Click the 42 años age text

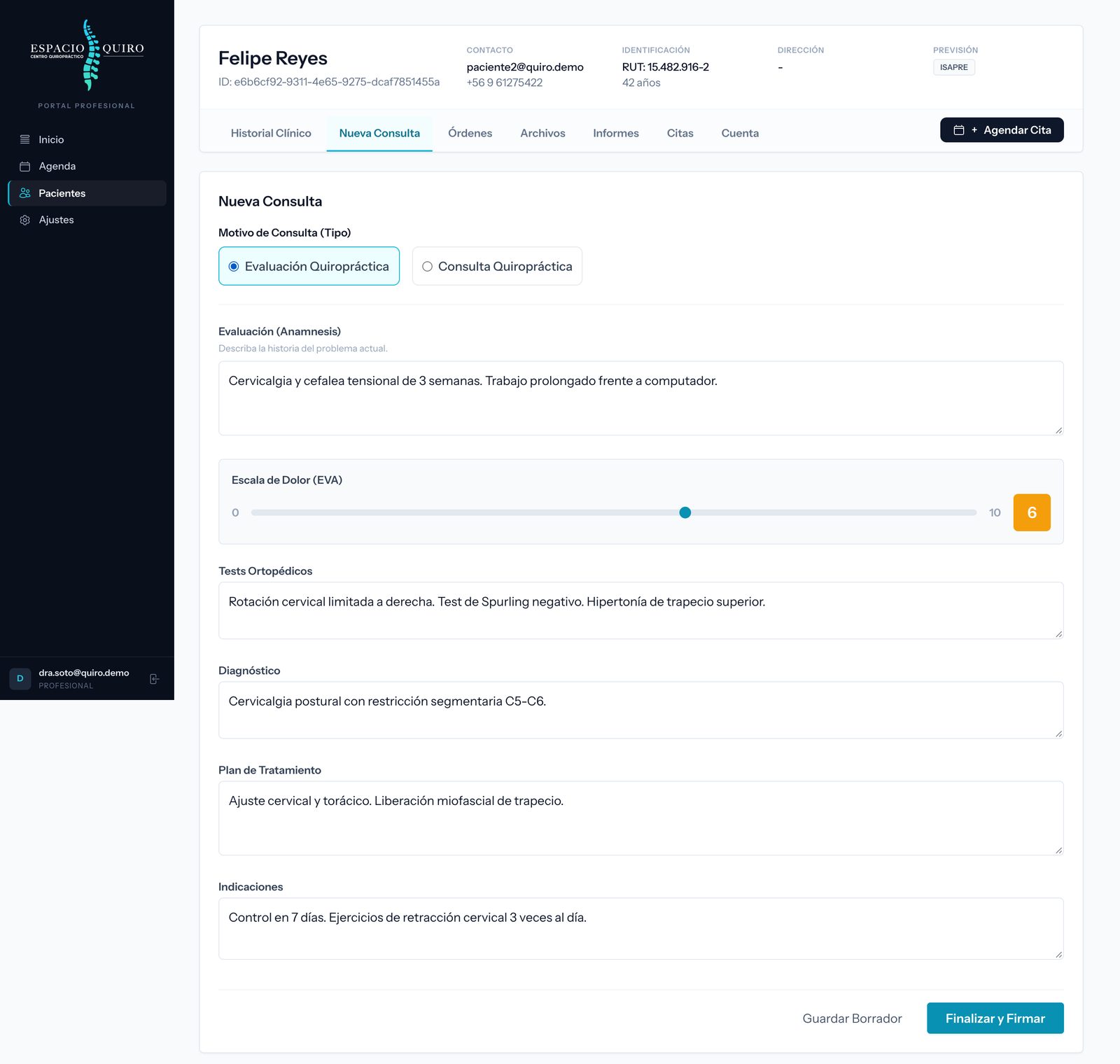641,83
